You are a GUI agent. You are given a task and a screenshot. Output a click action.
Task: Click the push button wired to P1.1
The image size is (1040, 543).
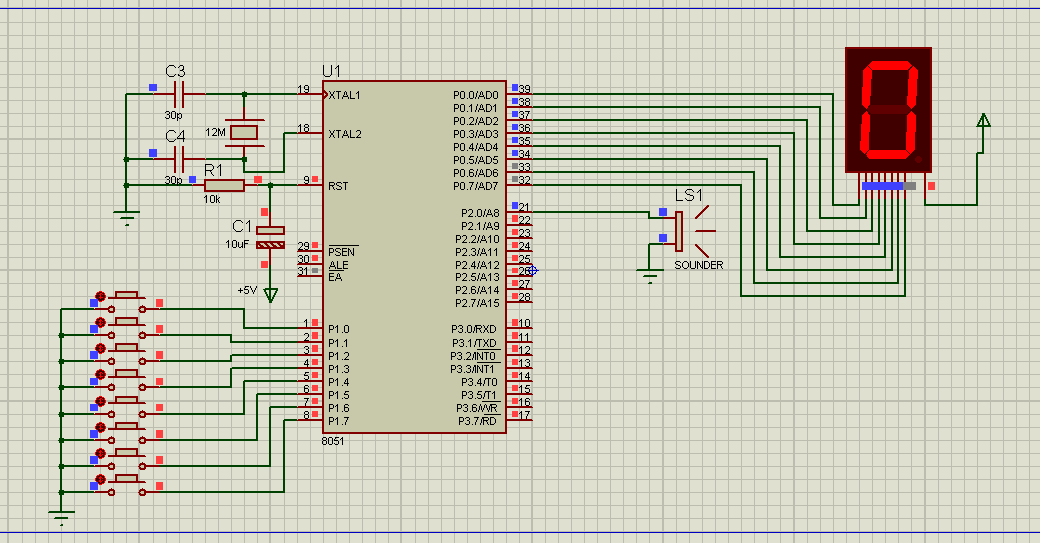[x=126, y=328]
